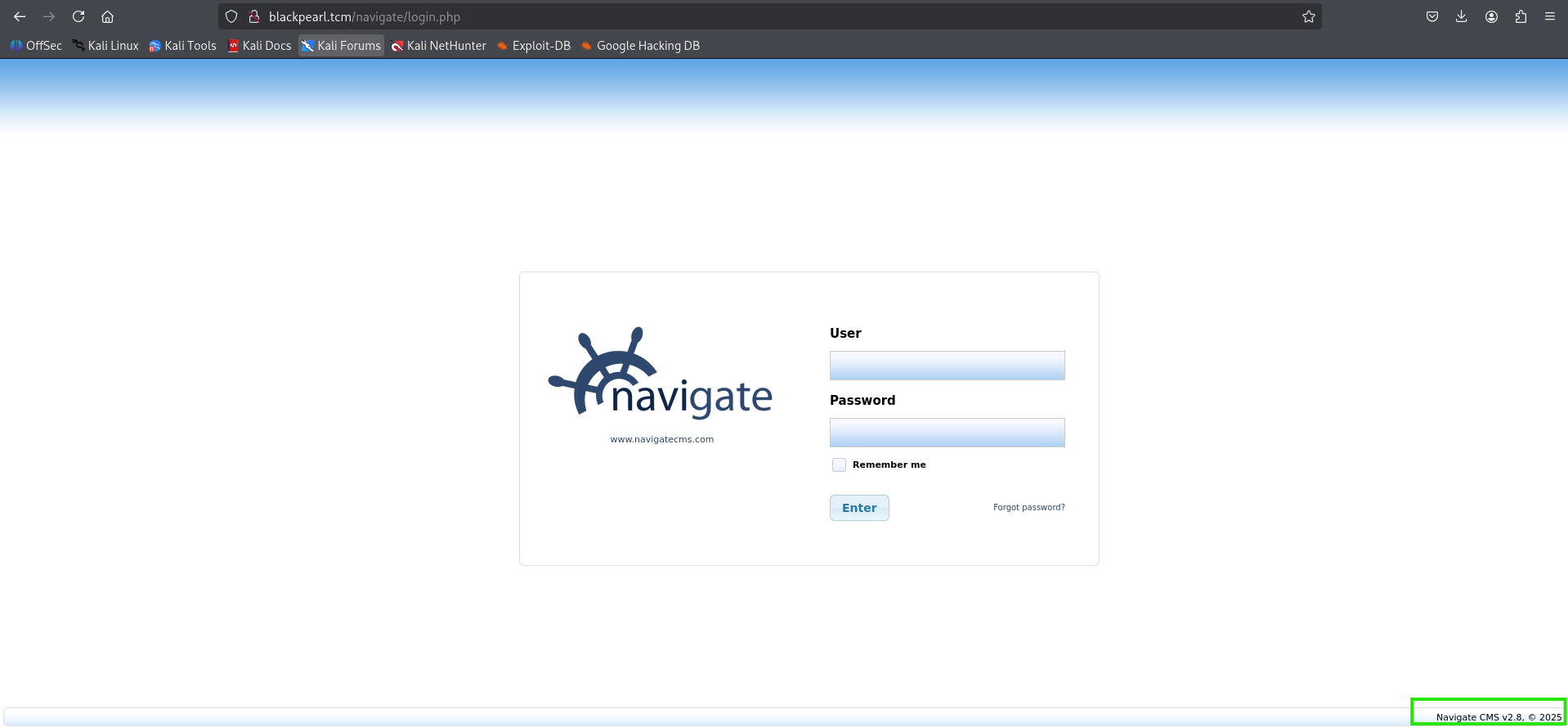Open the Kali Docs bookmark
The height and width of the screenshot is (727, 1568).
(x=259, y=46)
